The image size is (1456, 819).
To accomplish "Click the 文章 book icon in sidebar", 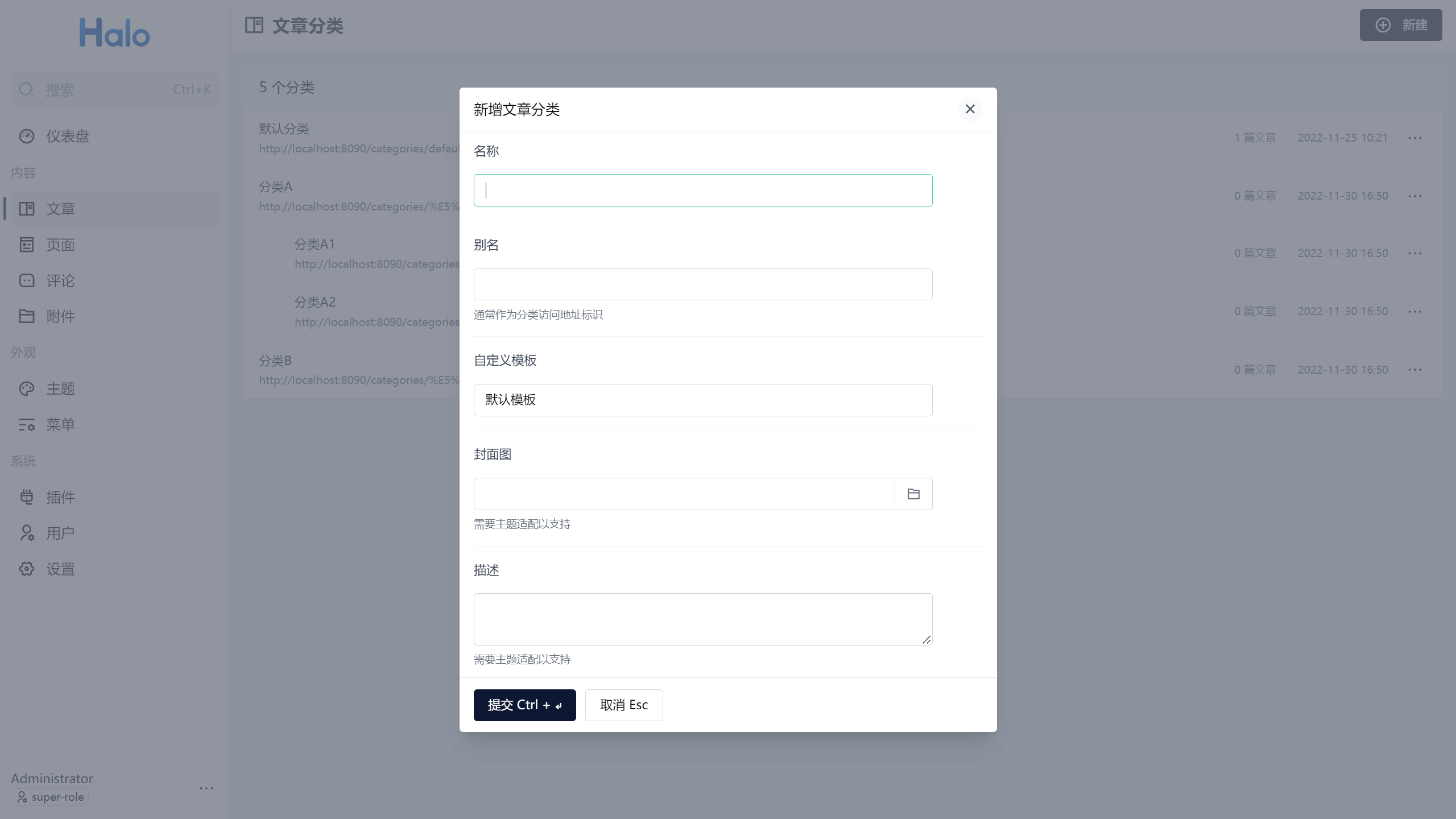I will click(x=27, y=209).
